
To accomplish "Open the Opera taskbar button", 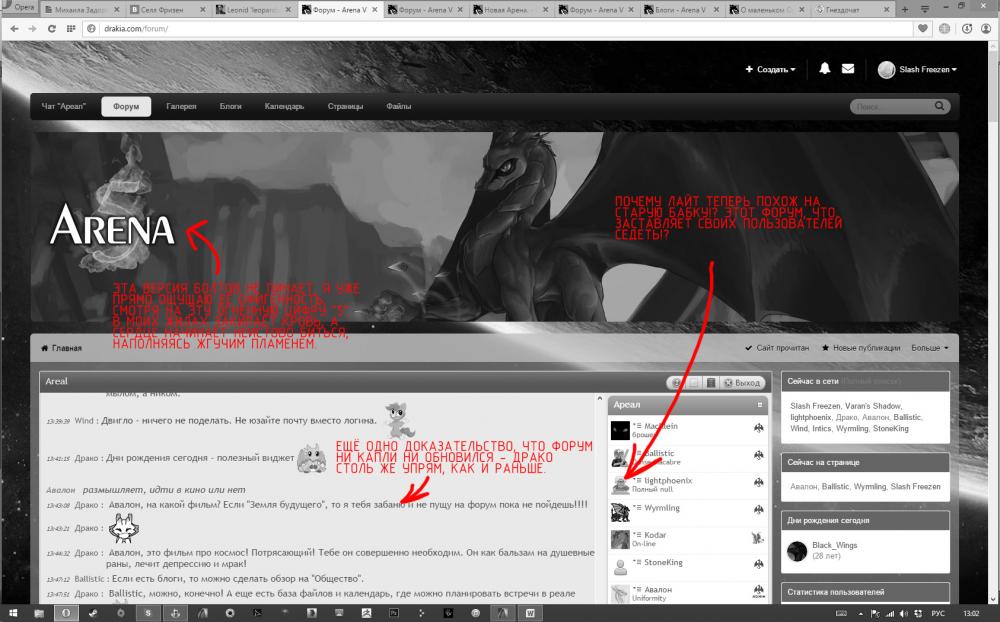I will coord(65,613).
